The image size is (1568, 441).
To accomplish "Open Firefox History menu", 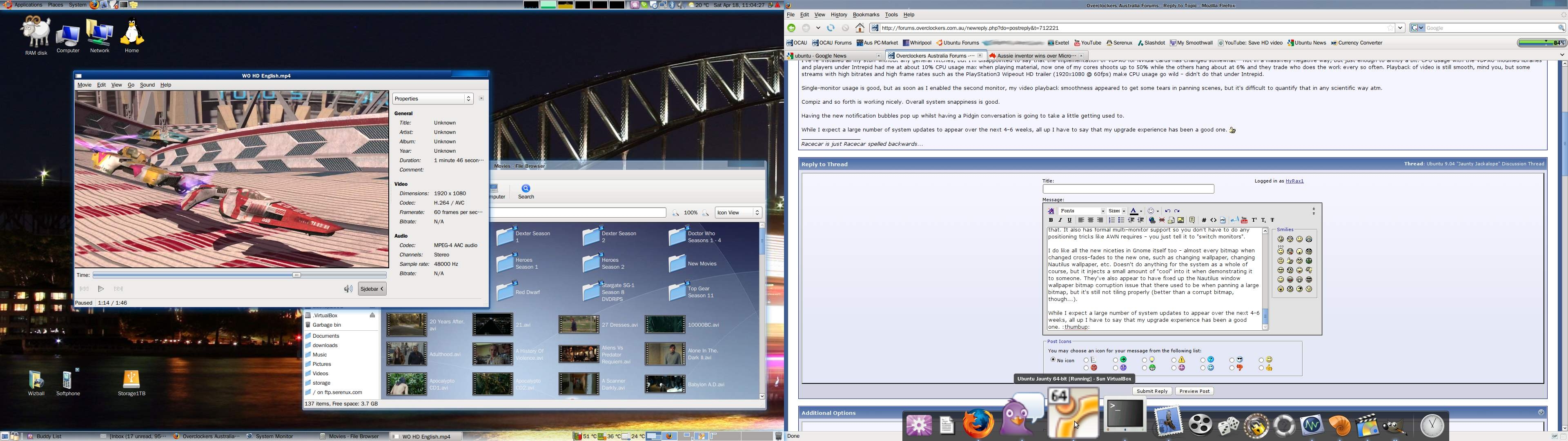I will pyautogui.click(x=838, y=15).
